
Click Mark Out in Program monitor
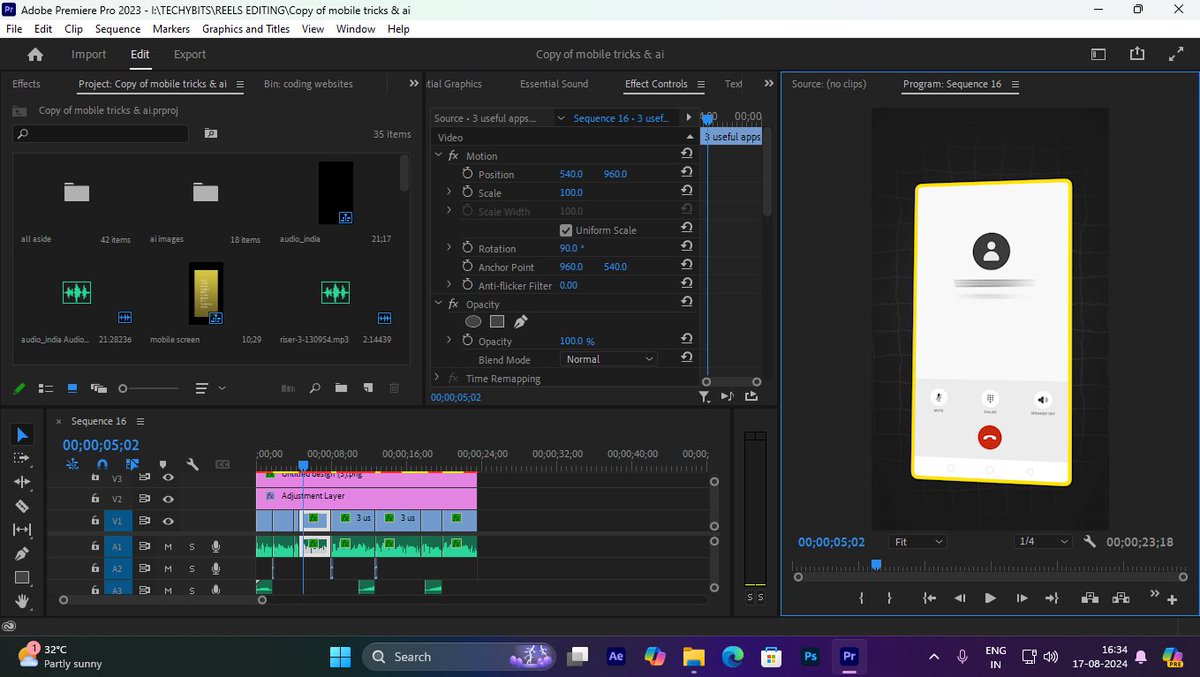889,598
